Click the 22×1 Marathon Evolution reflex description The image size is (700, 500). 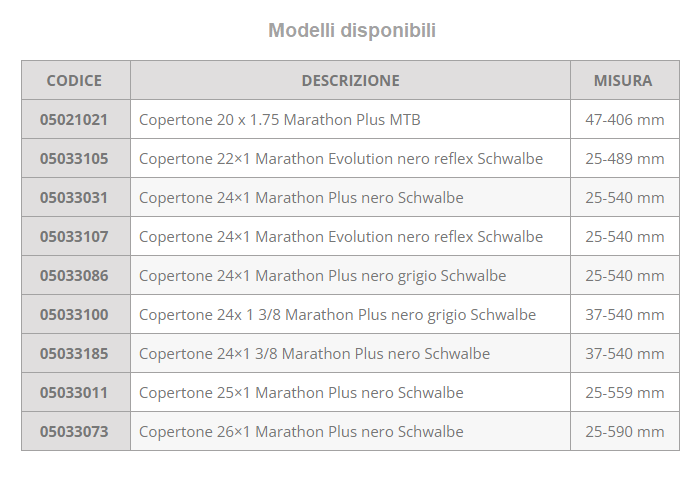point(340,159)
